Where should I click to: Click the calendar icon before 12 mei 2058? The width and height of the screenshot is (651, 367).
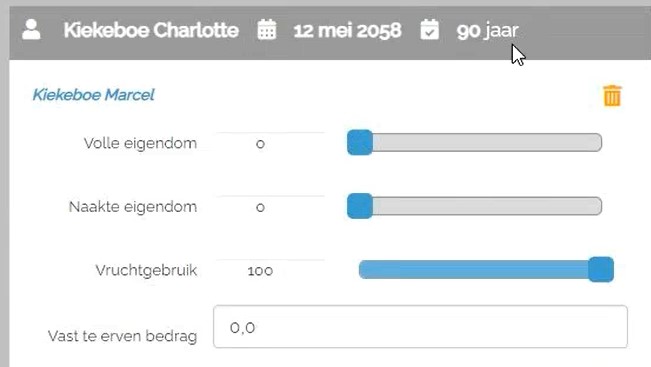(x=267, y=29)
